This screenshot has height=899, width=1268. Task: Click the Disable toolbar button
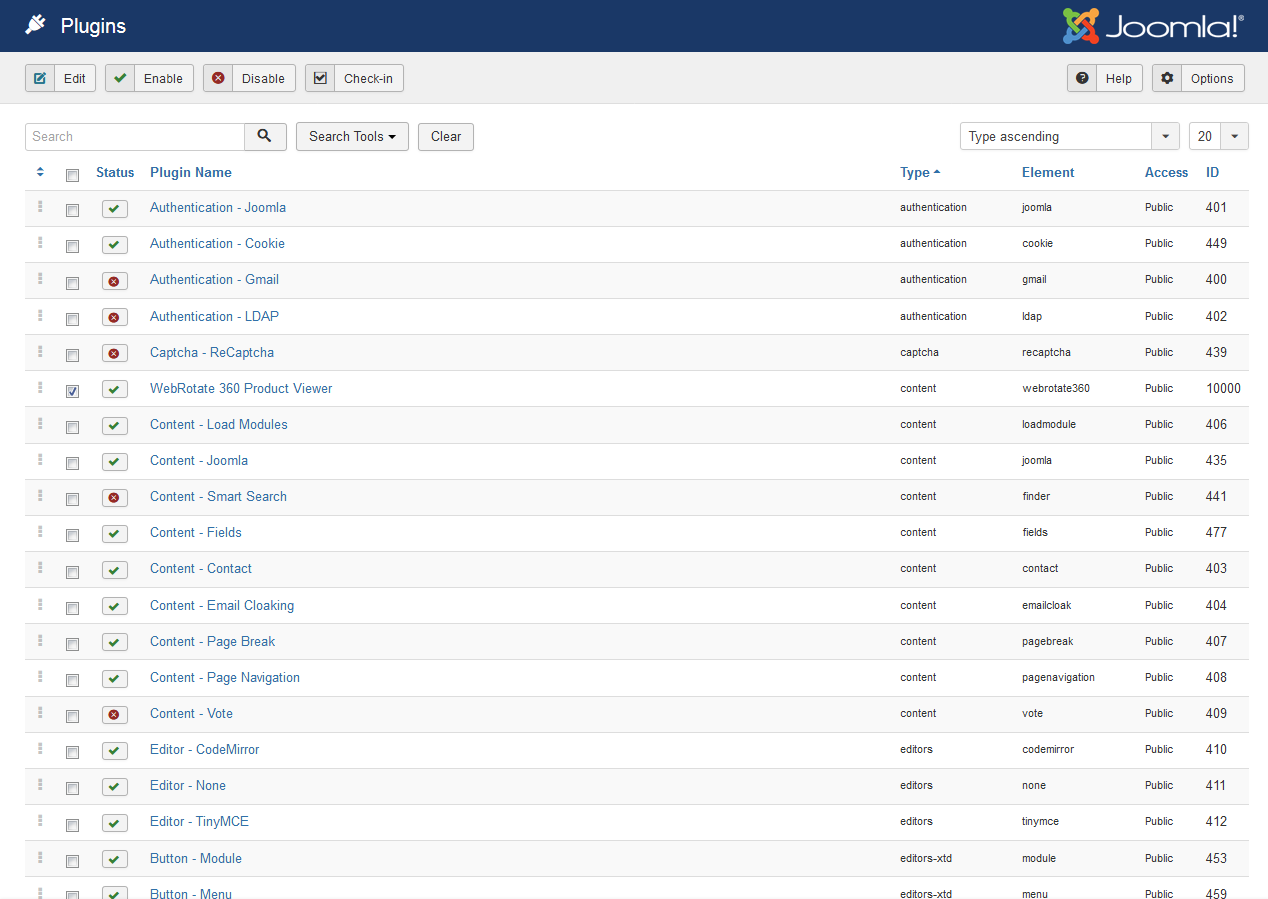[x=249, y=78]
